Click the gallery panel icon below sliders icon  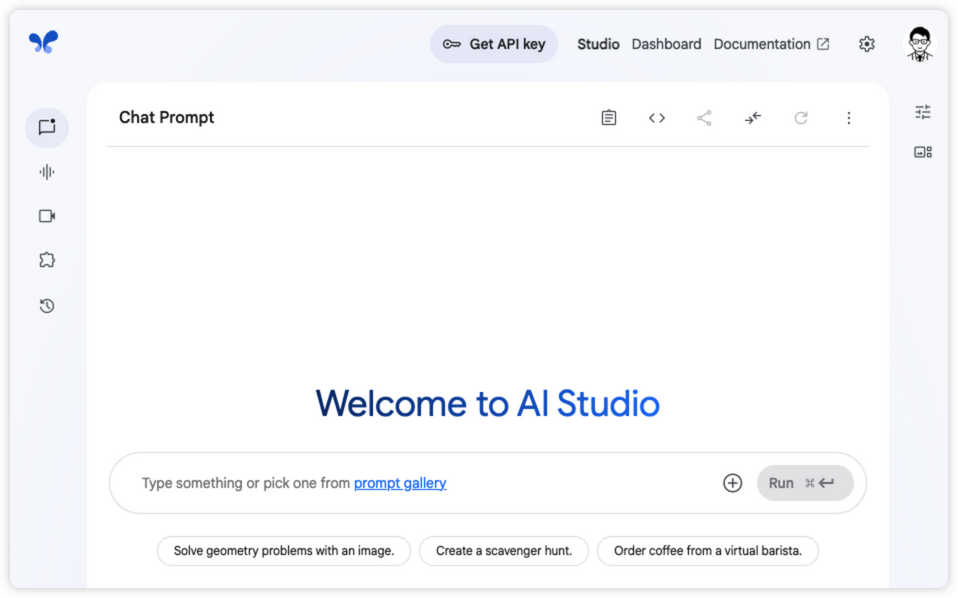pos(923,152)
